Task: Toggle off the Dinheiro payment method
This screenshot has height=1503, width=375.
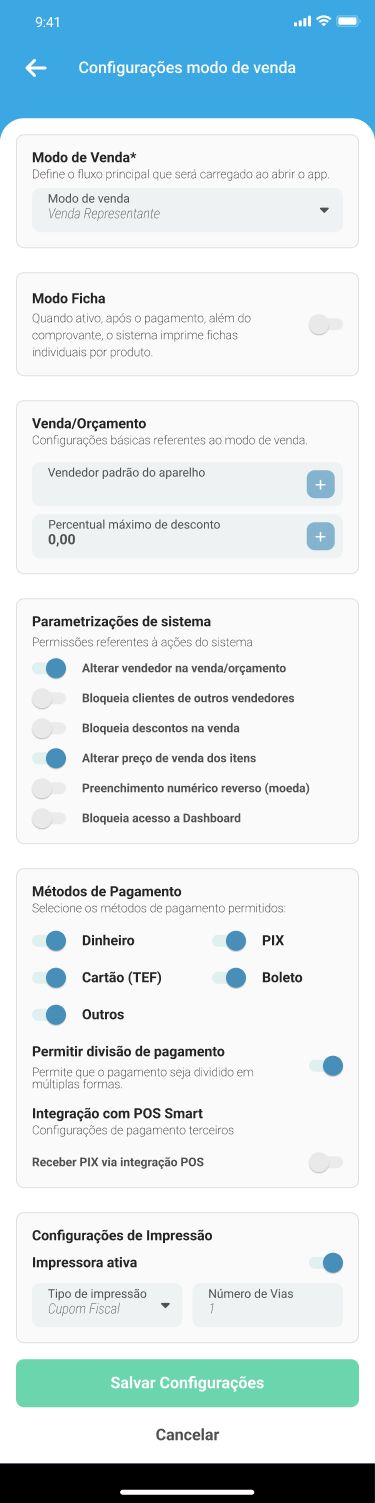Action: pos(49,940)
